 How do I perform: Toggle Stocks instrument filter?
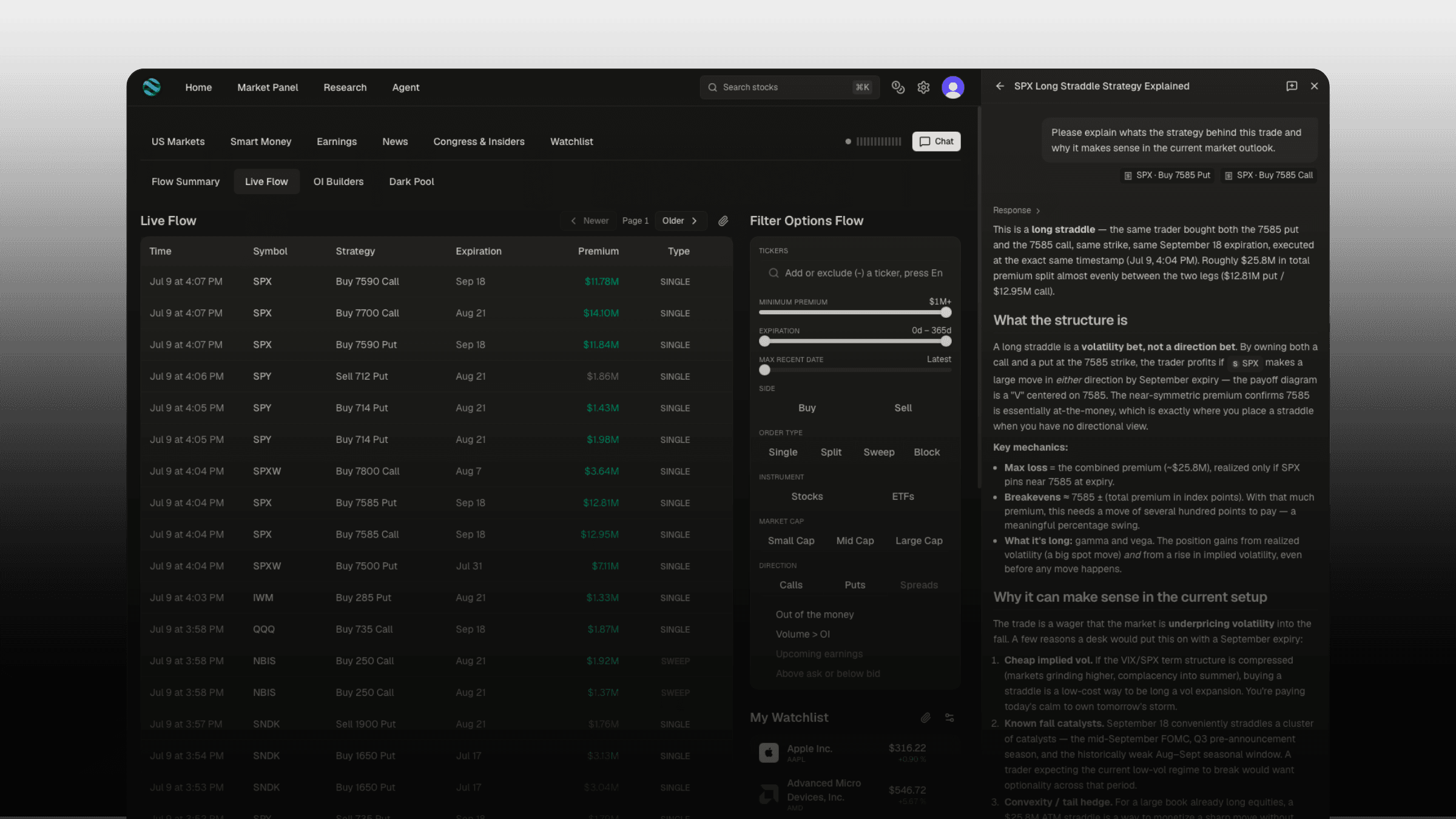807,496
